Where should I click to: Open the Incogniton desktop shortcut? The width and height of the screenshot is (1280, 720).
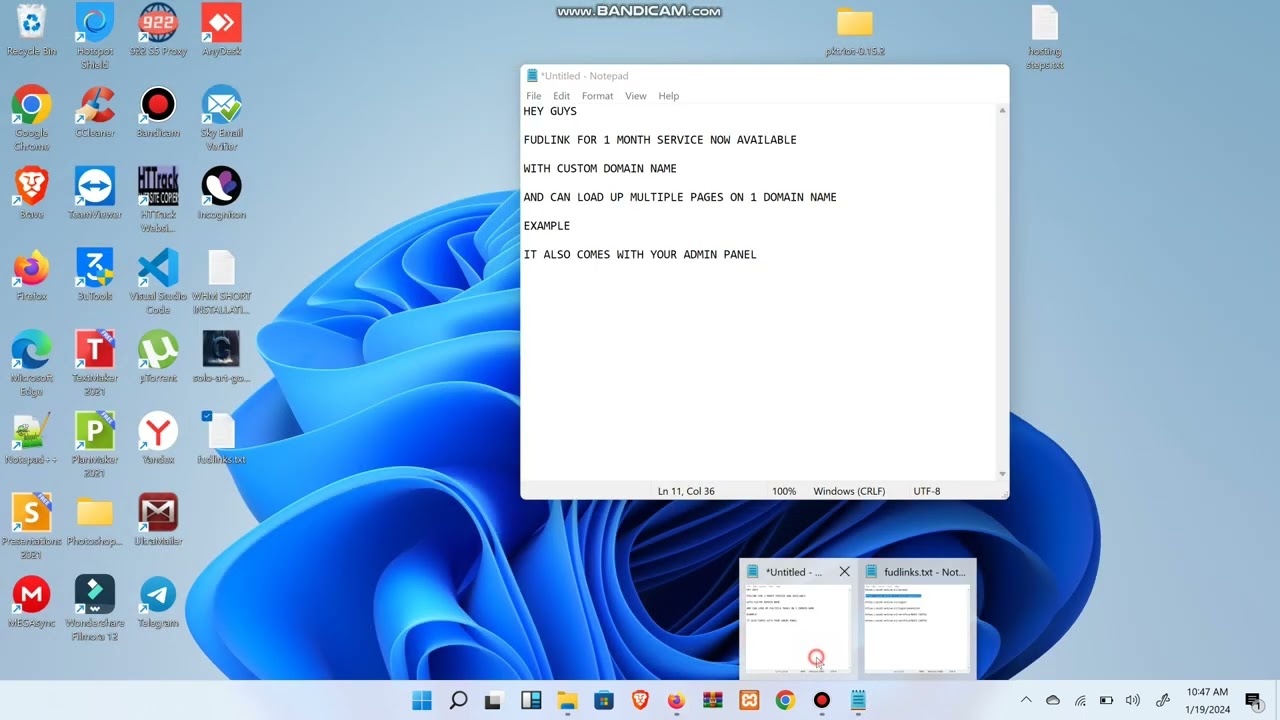click(x=221, y=193)
